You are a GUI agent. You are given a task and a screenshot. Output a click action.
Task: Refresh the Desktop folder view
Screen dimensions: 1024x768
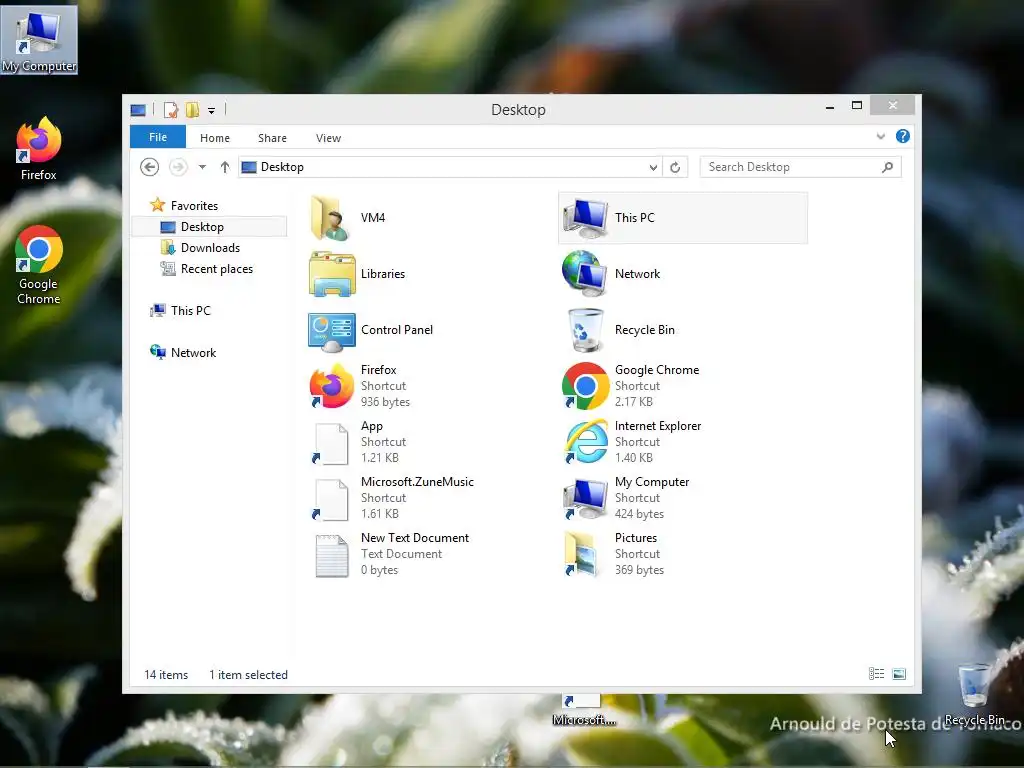pyautogui.click(x=675, y=167)
